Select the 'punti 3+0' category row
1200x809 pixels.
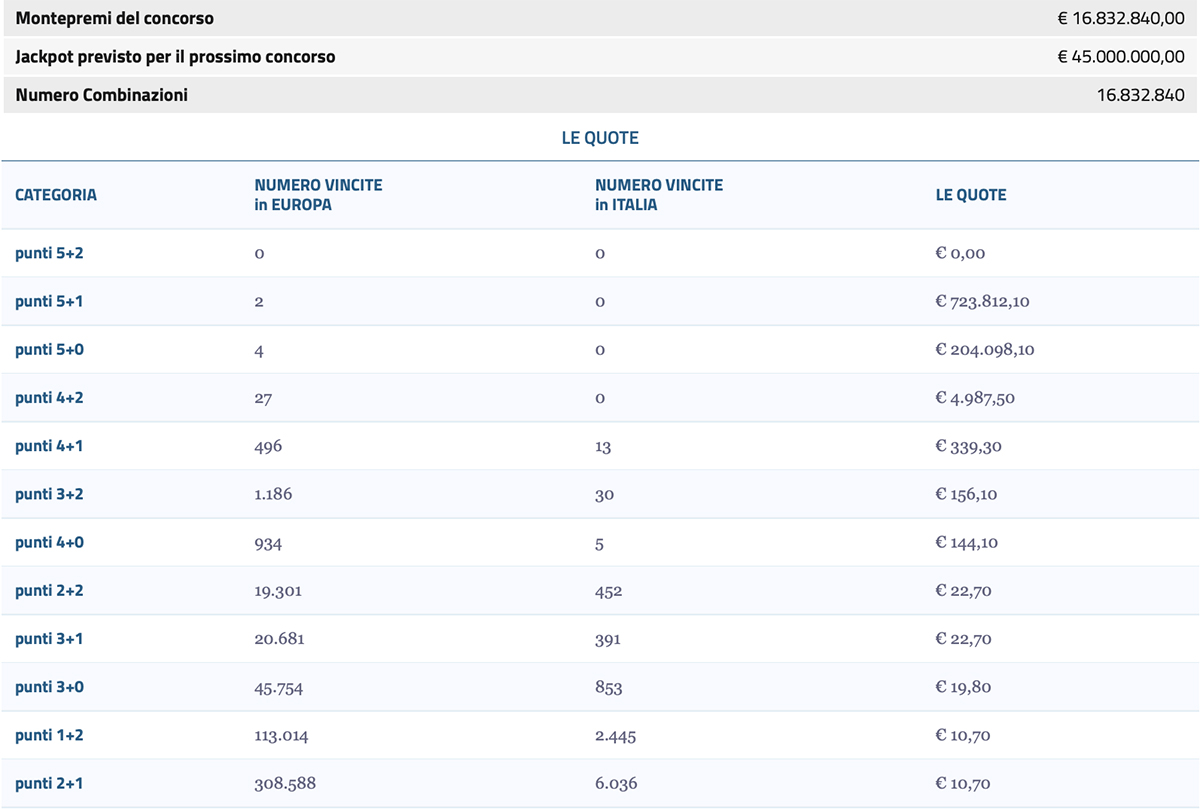(x=600, y=687)
